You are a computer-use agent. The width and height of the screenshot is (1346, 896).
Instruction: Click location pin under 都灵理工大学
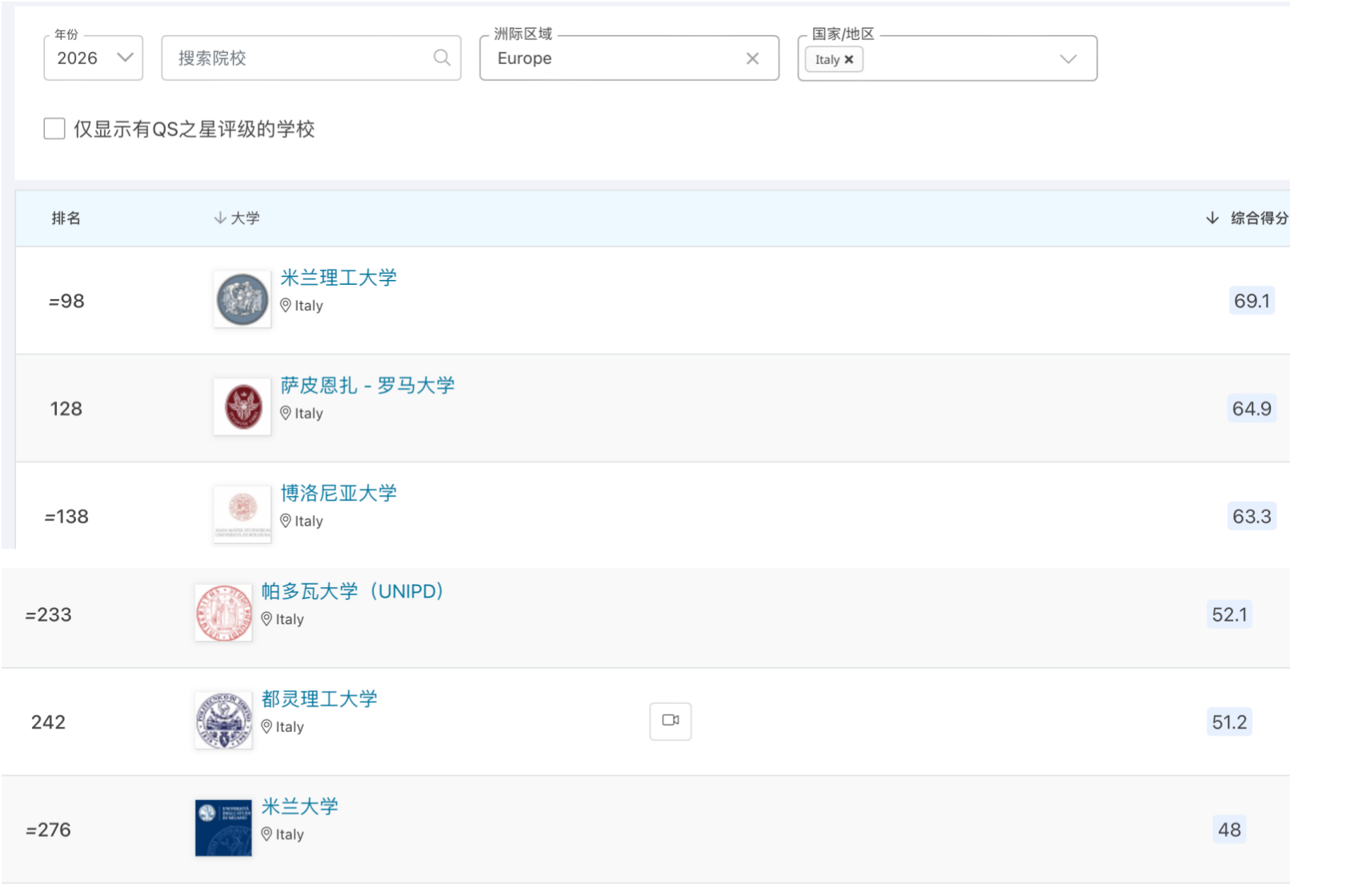[x=266, y=726]
